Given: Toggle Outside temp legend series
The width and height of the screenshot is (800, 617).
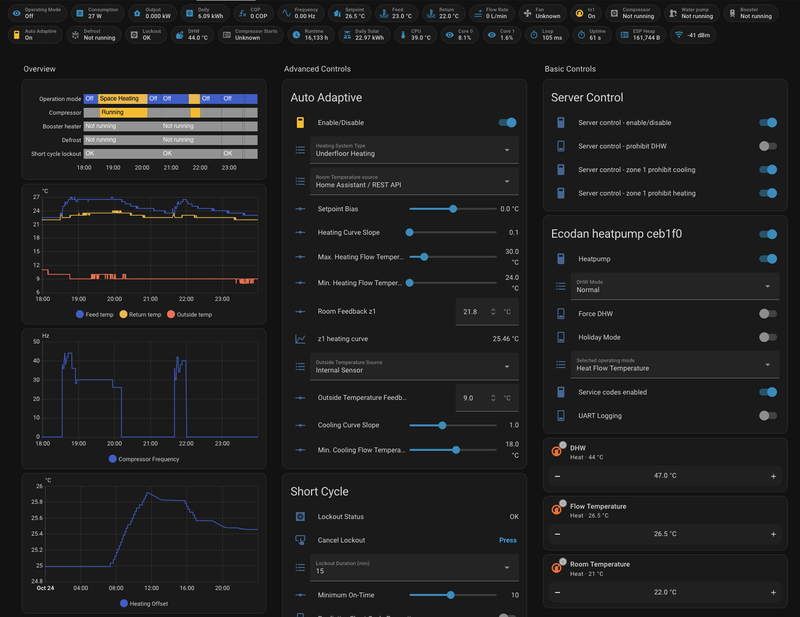Looking at the screenshot, I should click(x=189, y=314).
